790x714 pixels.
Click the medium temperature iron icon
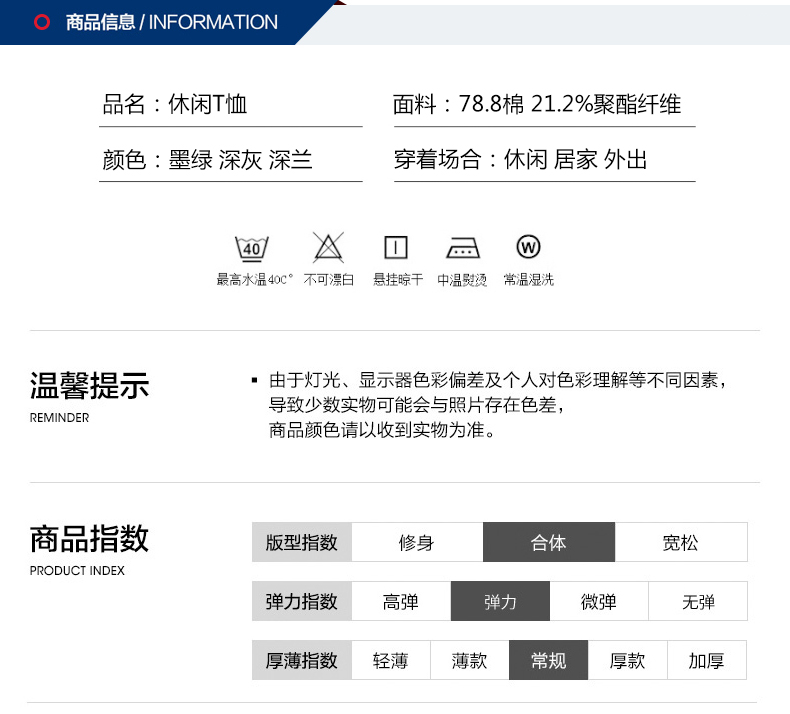click(x=462, y=248)
